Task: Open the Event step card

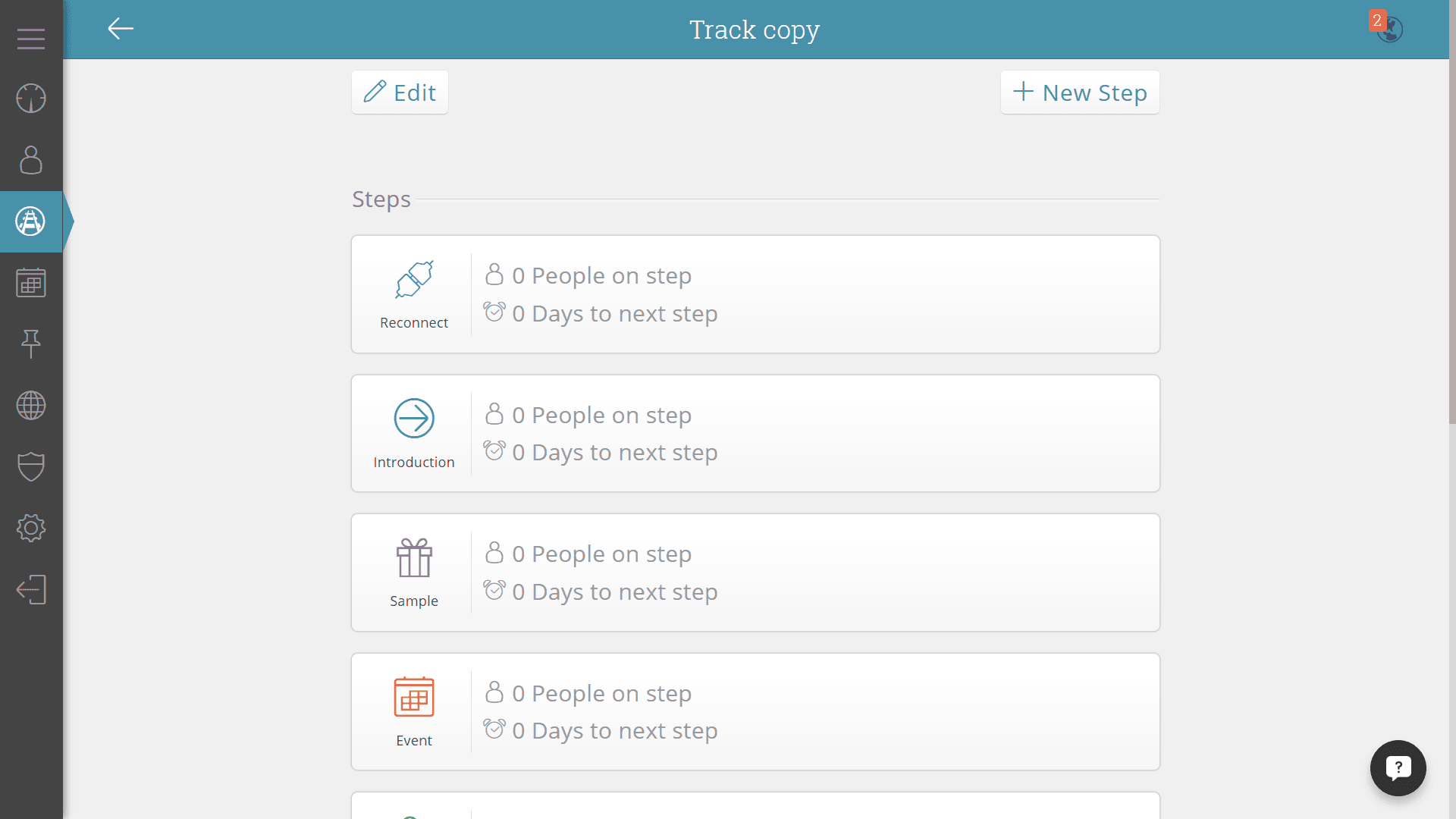Action: (x=755, y=712)
